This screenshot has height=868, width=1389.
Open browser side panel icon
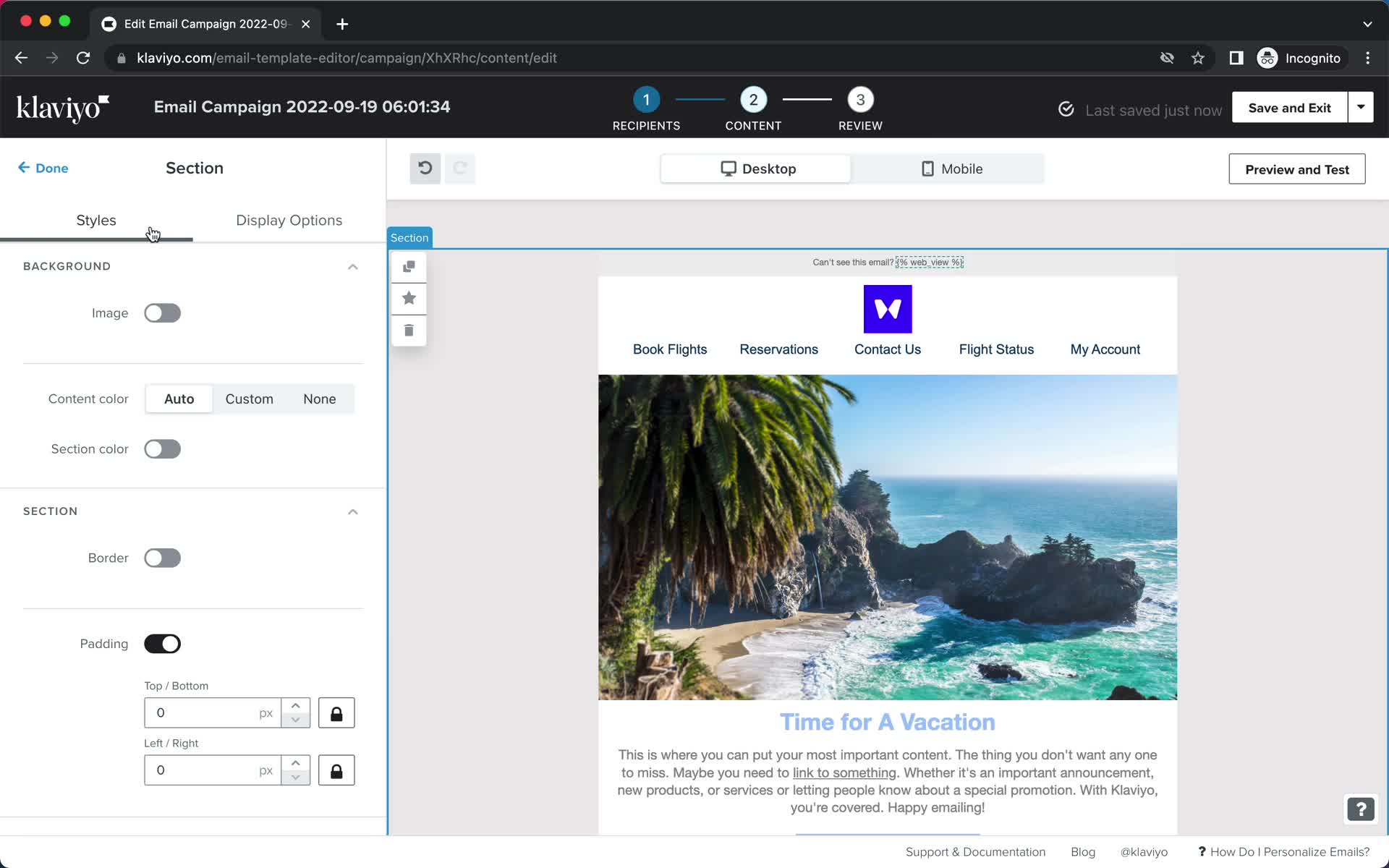pyautogui.click(x=1236, y=58)
